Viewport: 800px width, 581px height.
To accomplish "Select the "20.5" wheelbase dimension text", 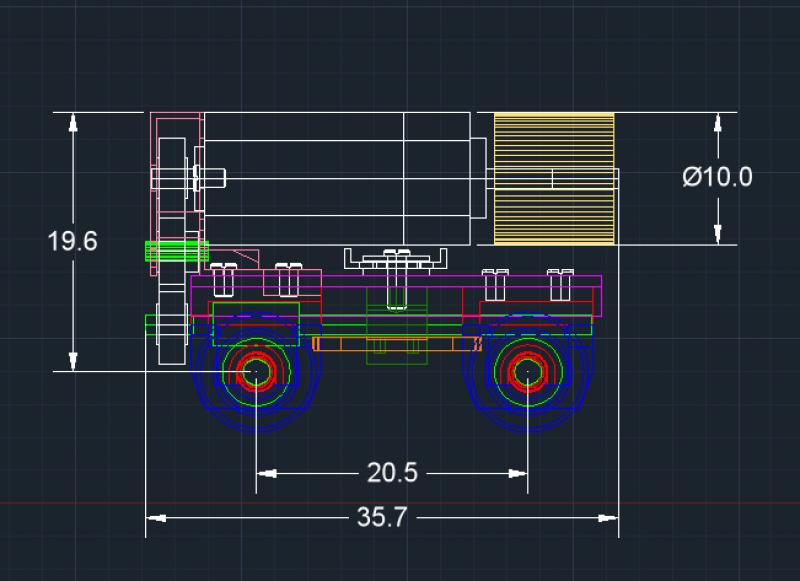I will point(392,473).
